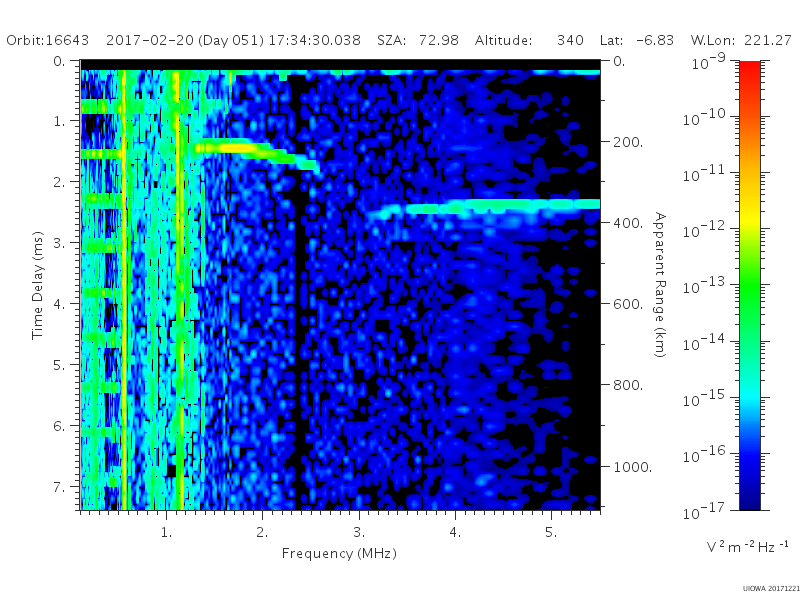
Task: Select the 1. tick on Time Delay axis
Action: (x=59, y=121)
